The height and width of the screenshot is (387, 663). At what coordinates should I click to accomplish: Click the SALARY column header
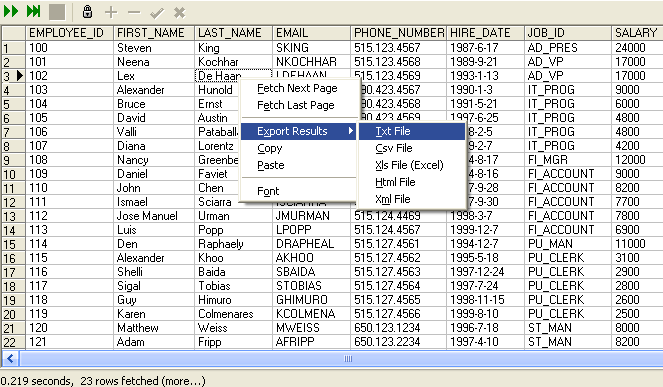637,33
